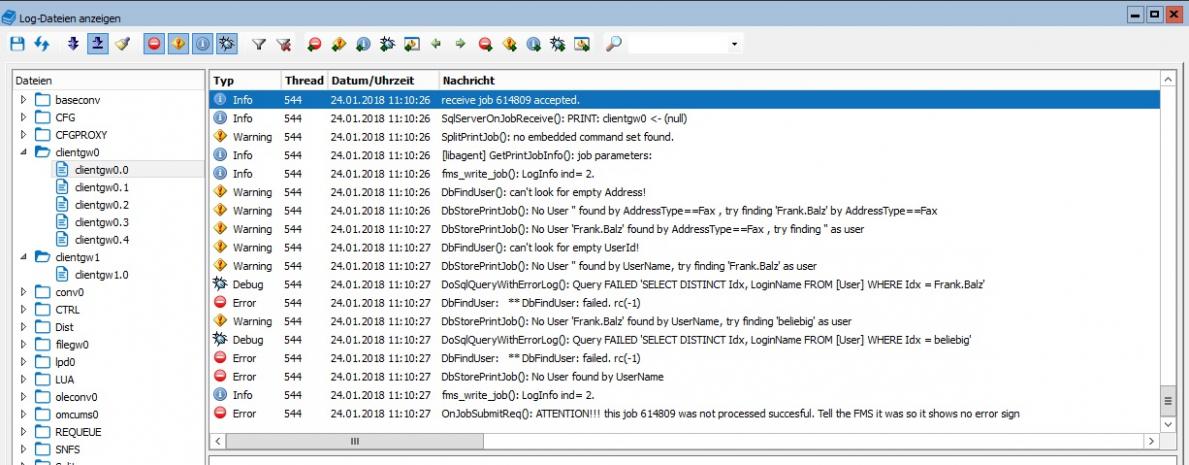
Task: Click the remove filter icon
Action: pos(283,44)
